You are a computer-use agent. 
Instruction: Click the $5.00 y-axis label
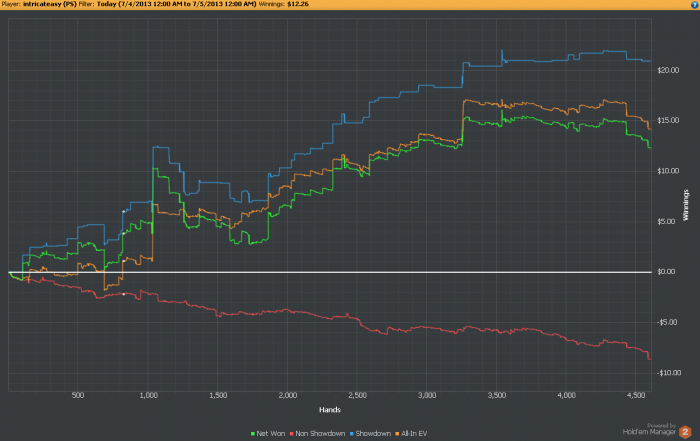click(x=666, y=221)
